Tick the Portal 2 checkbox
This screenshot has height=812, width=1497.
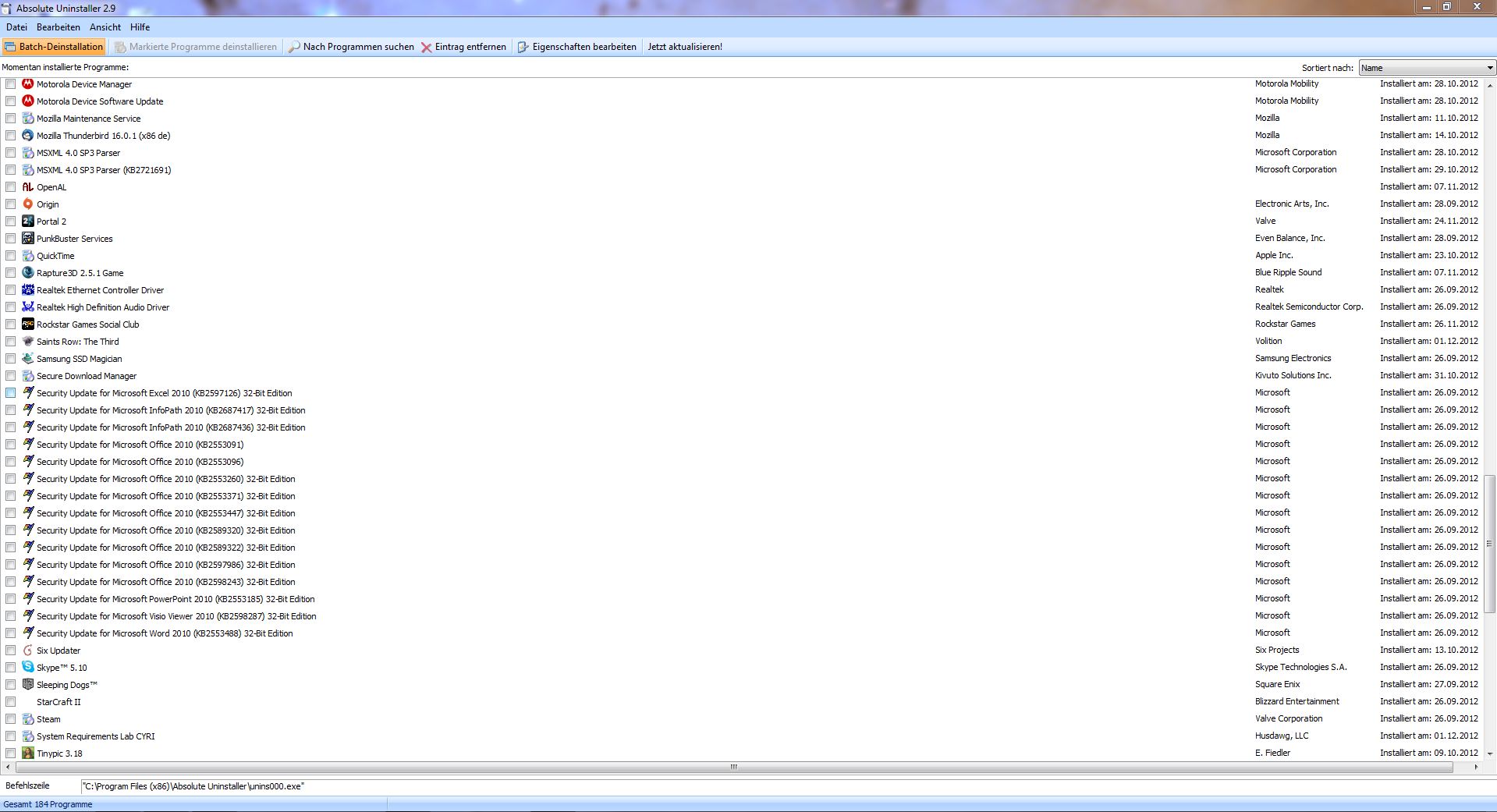(x=11, y=222)
